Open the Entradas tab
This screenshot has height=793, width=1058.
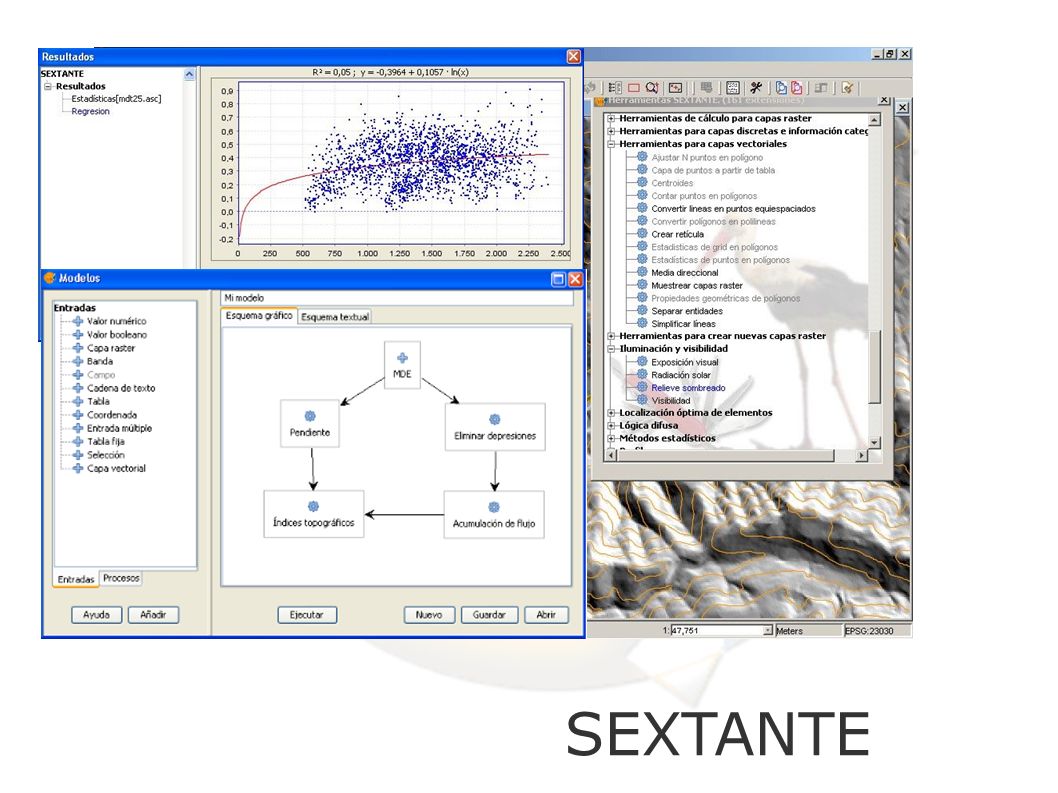click(76, 579)
